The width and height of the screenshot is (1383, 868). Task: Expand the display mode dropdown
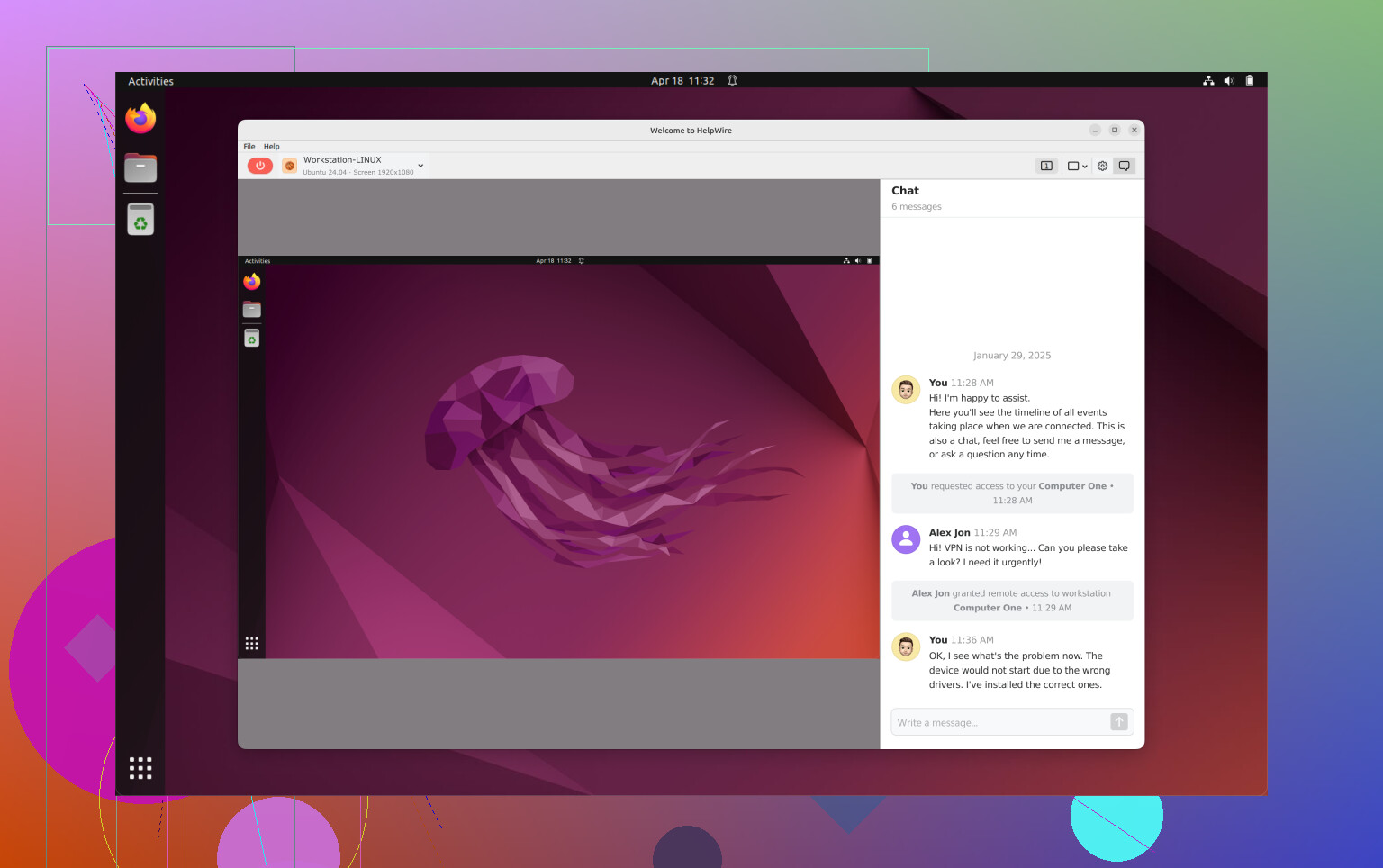1077,166
